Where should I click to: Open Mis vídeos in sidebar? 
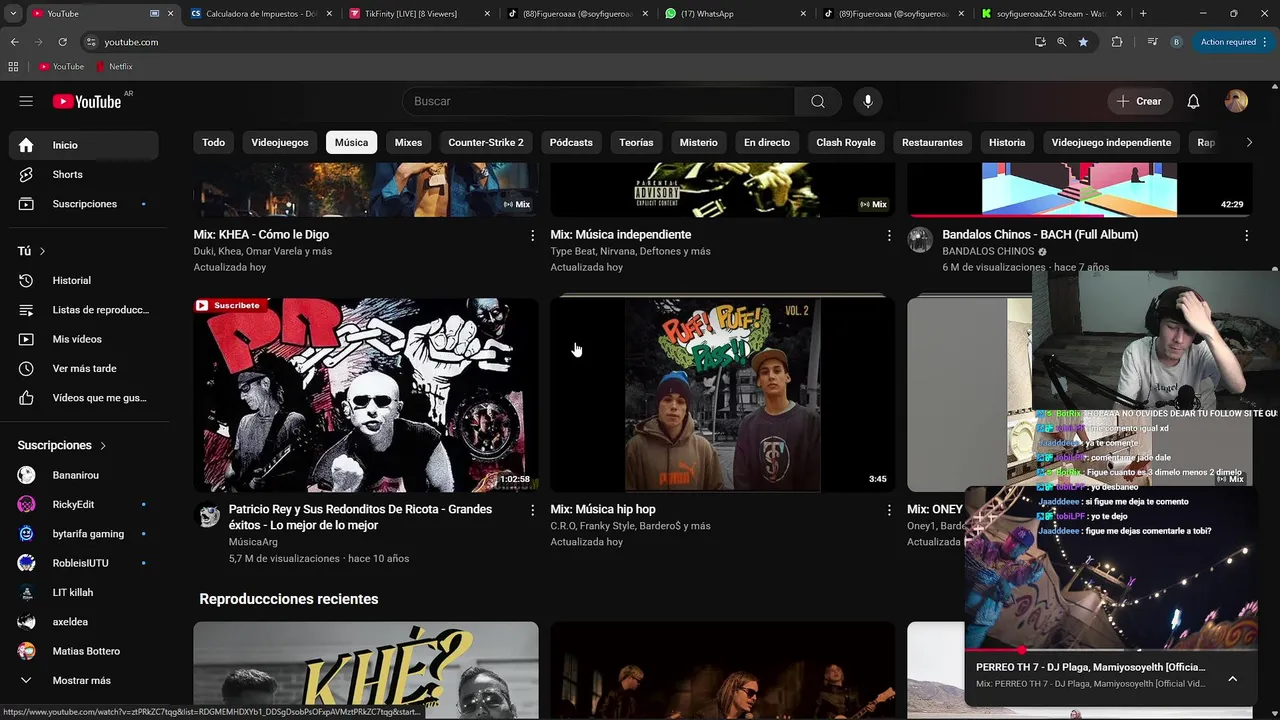pos(84,339)
